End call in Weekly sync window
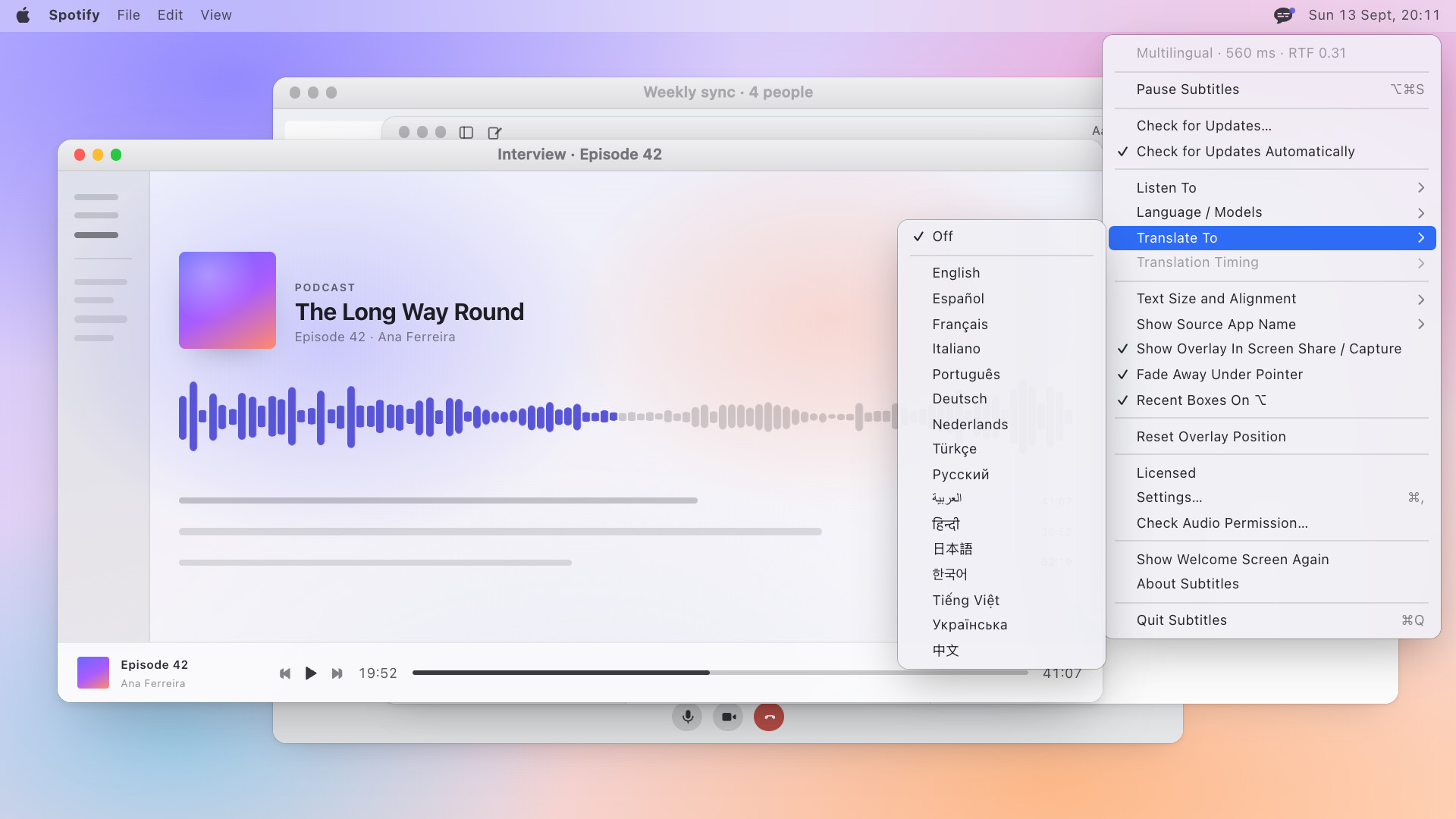The image size is (1456, 819). pyautogui.click(x=769, y=717)
